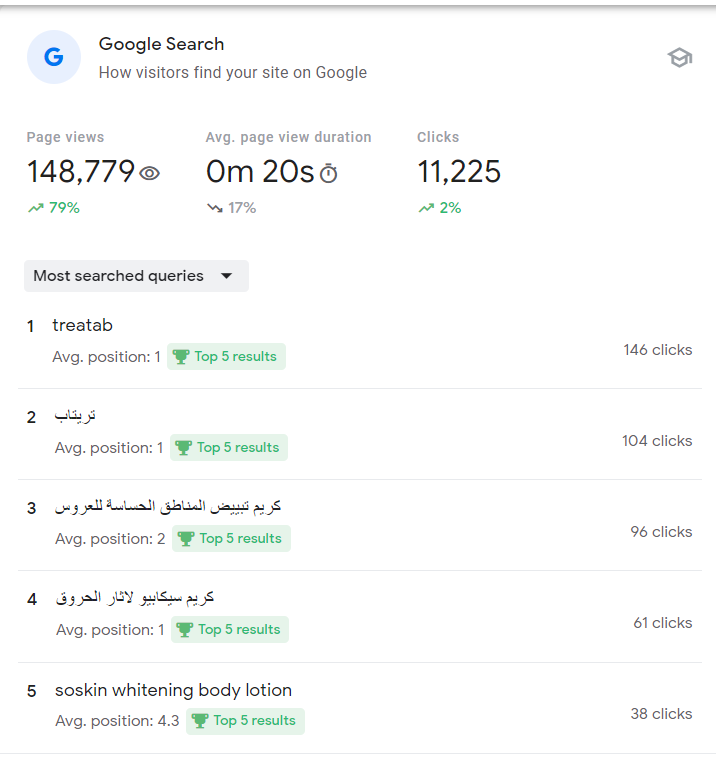
Task: Click the Top 5 results badge for query 3
Action: click(x=231, y=539)
